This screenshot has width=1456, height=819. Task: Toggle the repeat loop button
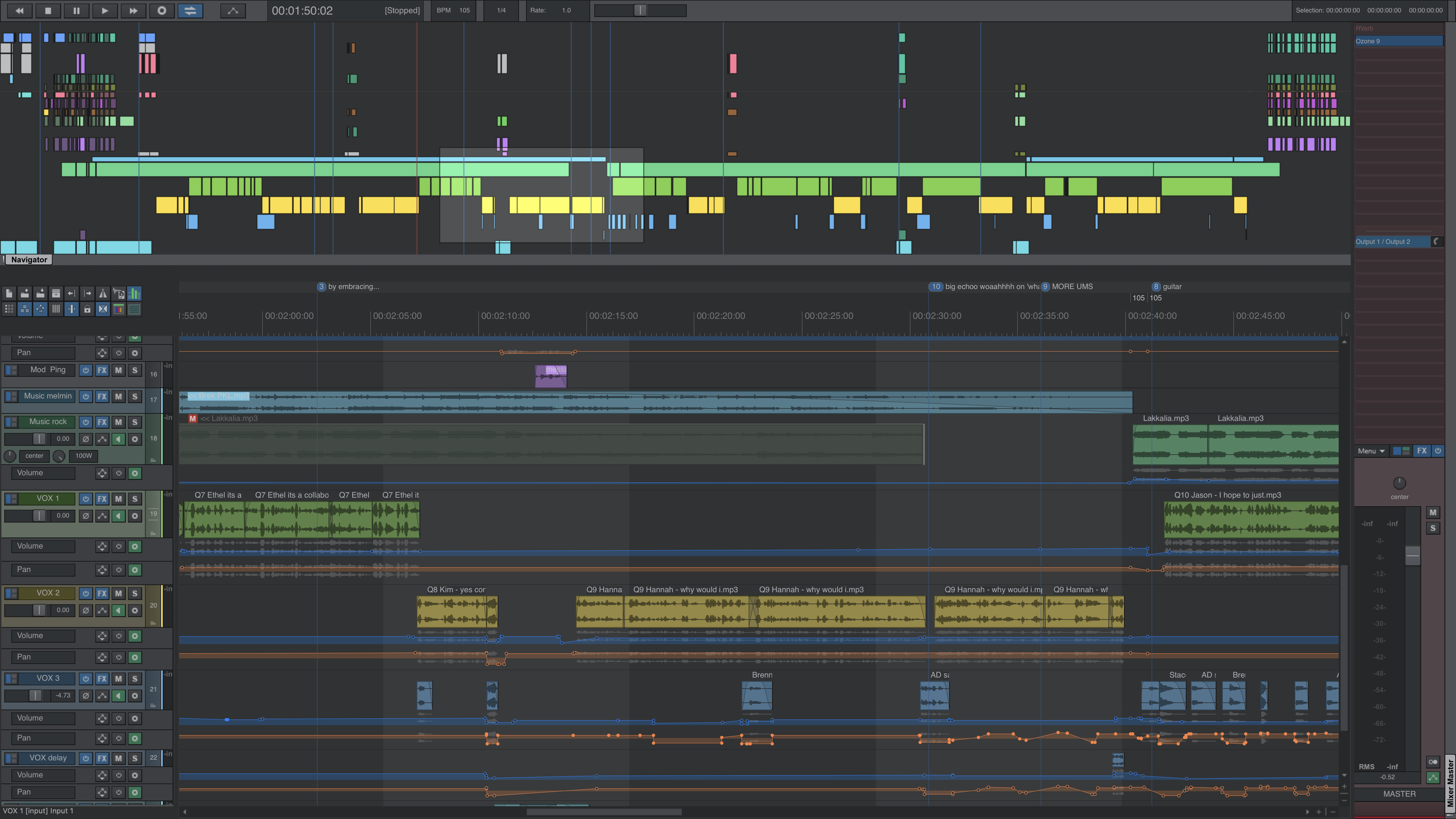tap(190, 10)
